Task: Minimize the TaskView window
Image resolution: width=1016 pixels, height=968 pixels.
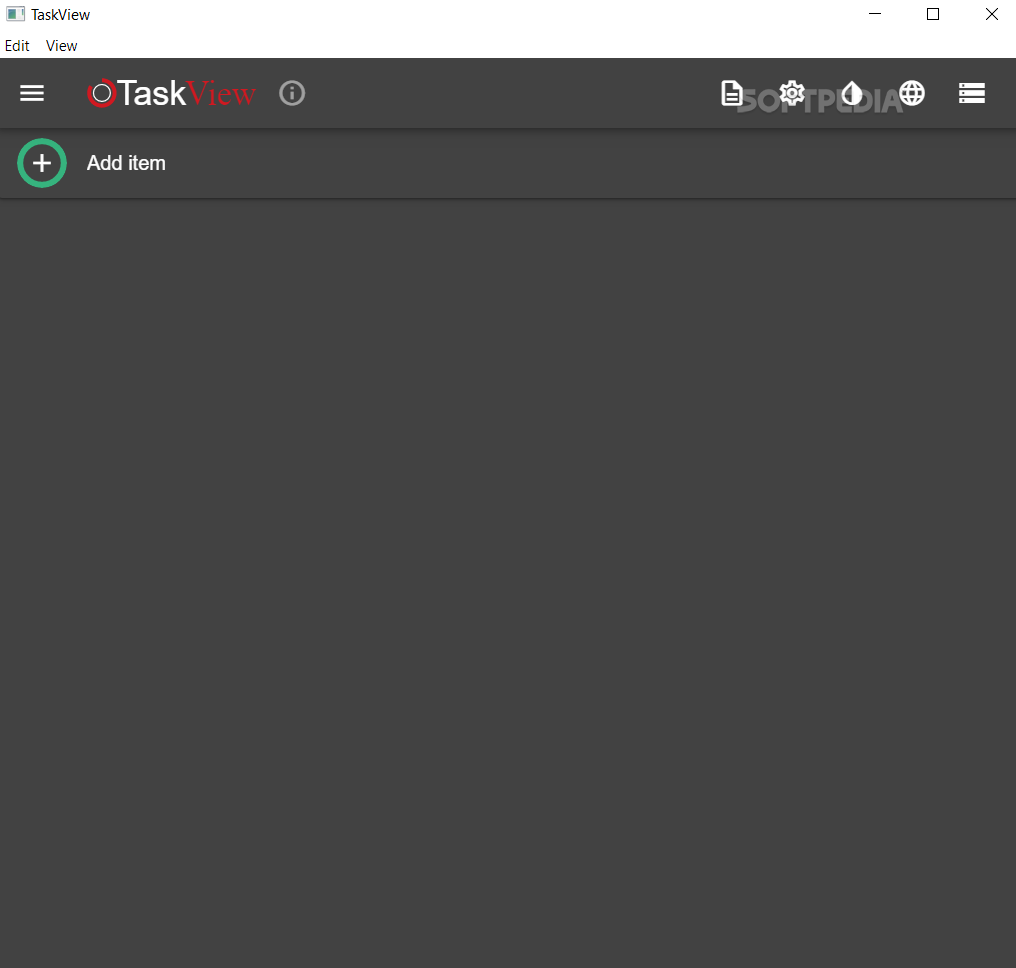Action: (875, 14)
